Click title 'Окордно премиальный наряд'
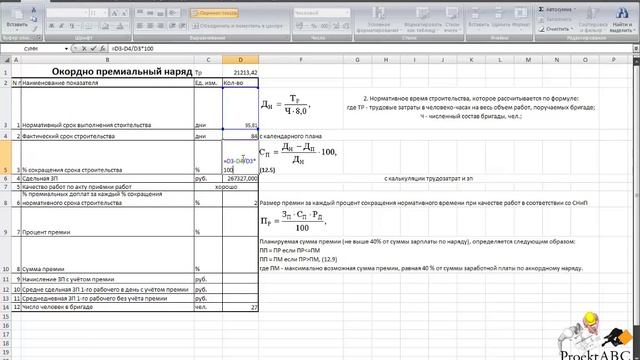The height and width of the screenshot is (360, 640). point(122,72)
